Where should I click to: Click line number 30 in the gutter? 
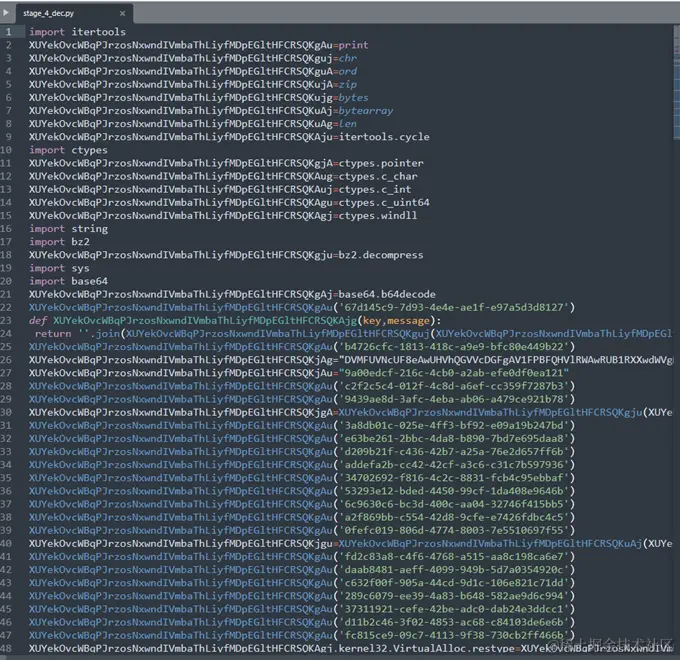coord(6,412)
